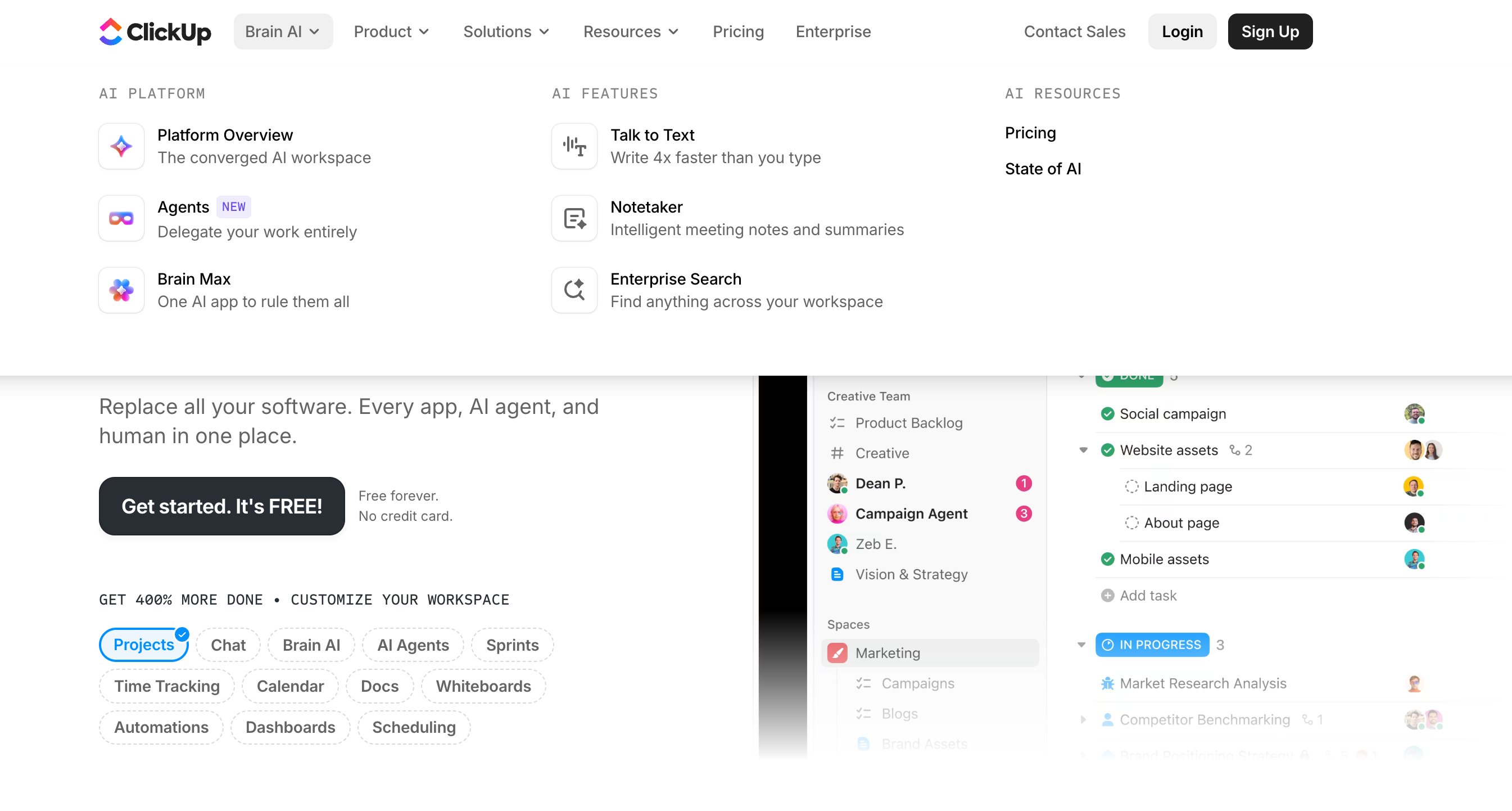Open the Agents goggles icon

pyautogui.click(x=121, y=218)
